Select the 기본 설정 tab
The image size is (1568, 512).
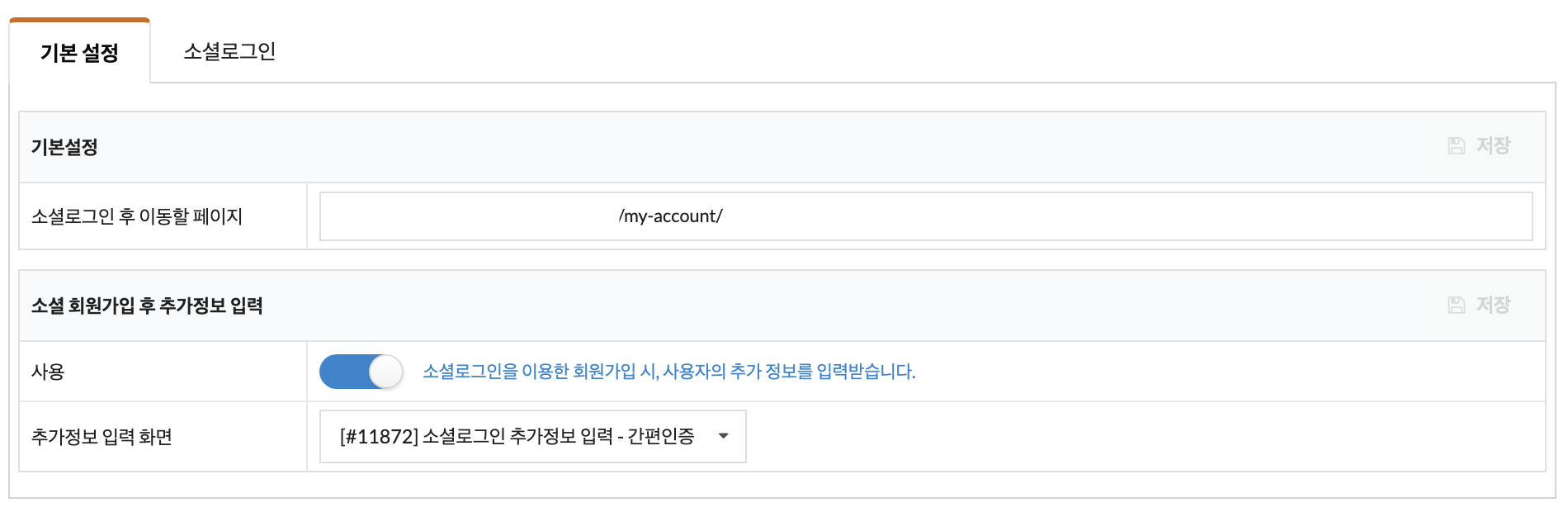click(x=79, y=52)
